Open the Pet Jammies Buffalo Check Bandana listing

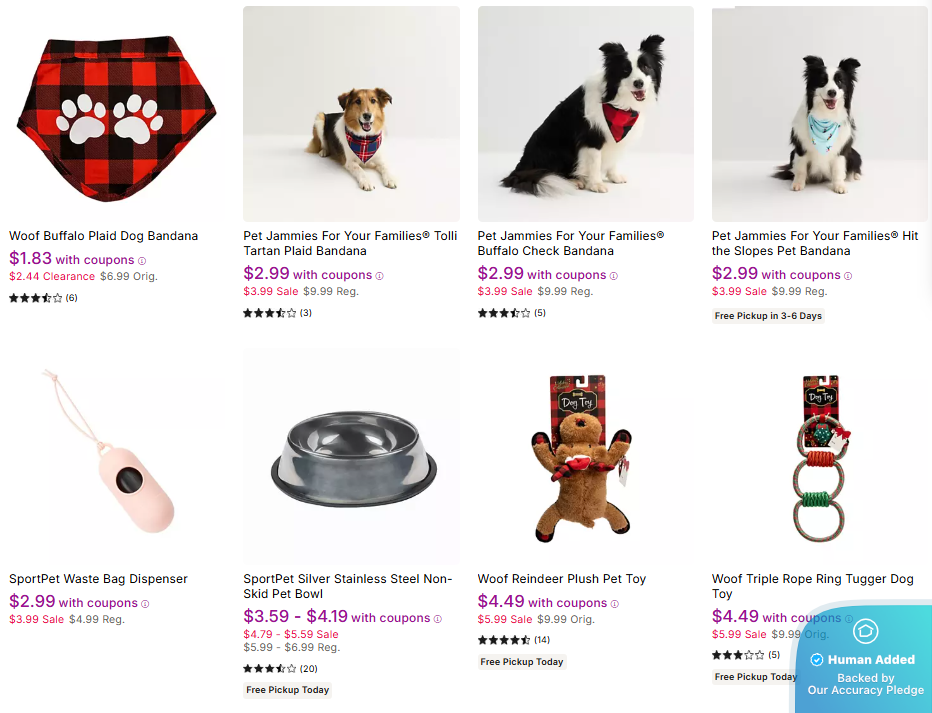pos(571,243)
